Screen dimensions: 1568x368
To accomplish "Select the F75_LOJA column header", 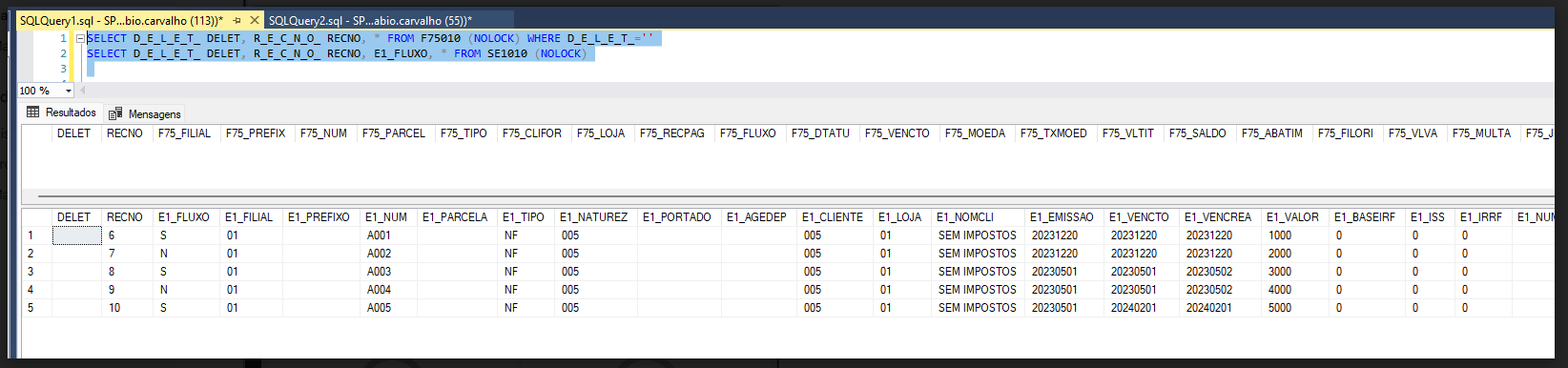I will coord(601,133).
